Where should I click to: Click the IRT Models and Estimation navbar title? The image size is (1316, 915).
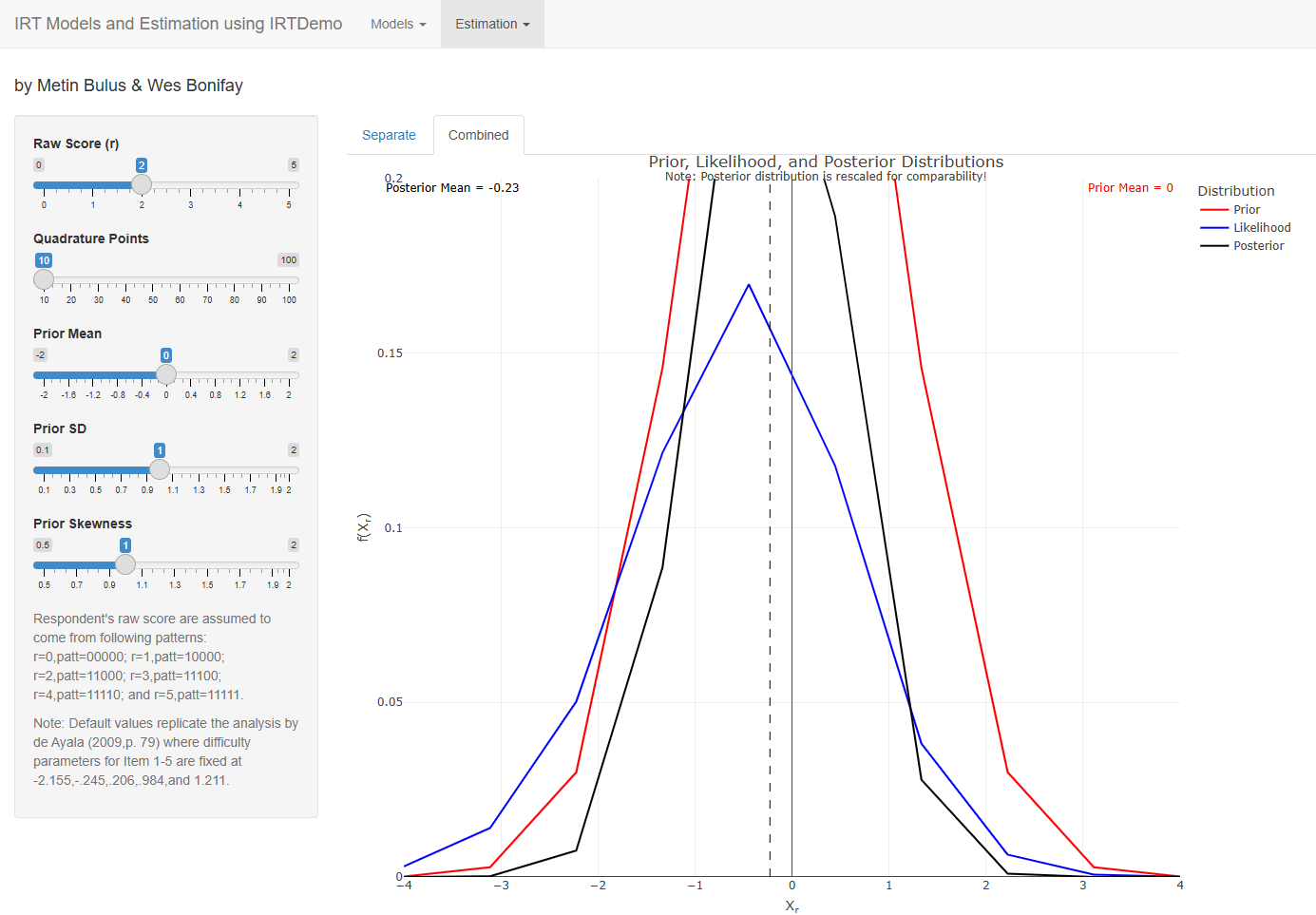(179, 24)
